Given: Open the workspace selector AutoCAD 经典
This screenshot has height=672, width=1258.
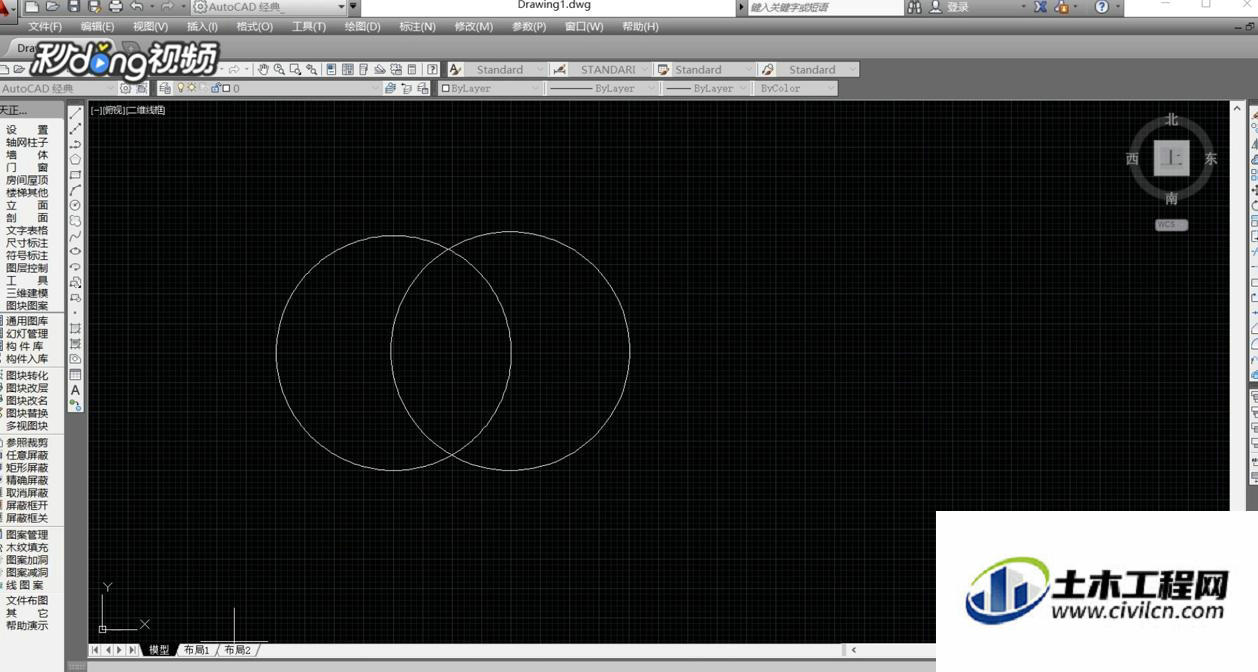Looking at the screenshot, I should pyautogui.click(x=268, y=7).
